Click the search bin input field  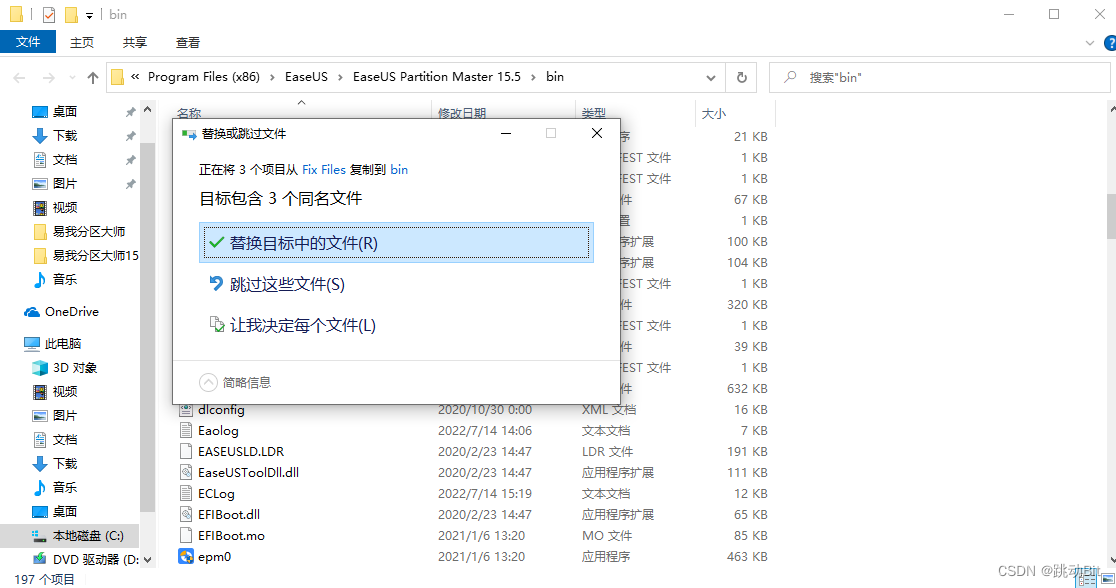(x=939, y=78)
